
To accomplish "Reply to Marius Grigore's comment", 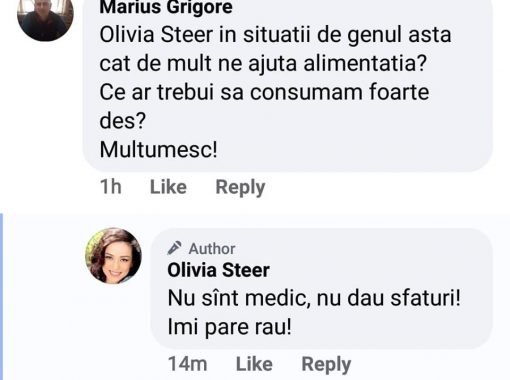I will click(240, 187).
